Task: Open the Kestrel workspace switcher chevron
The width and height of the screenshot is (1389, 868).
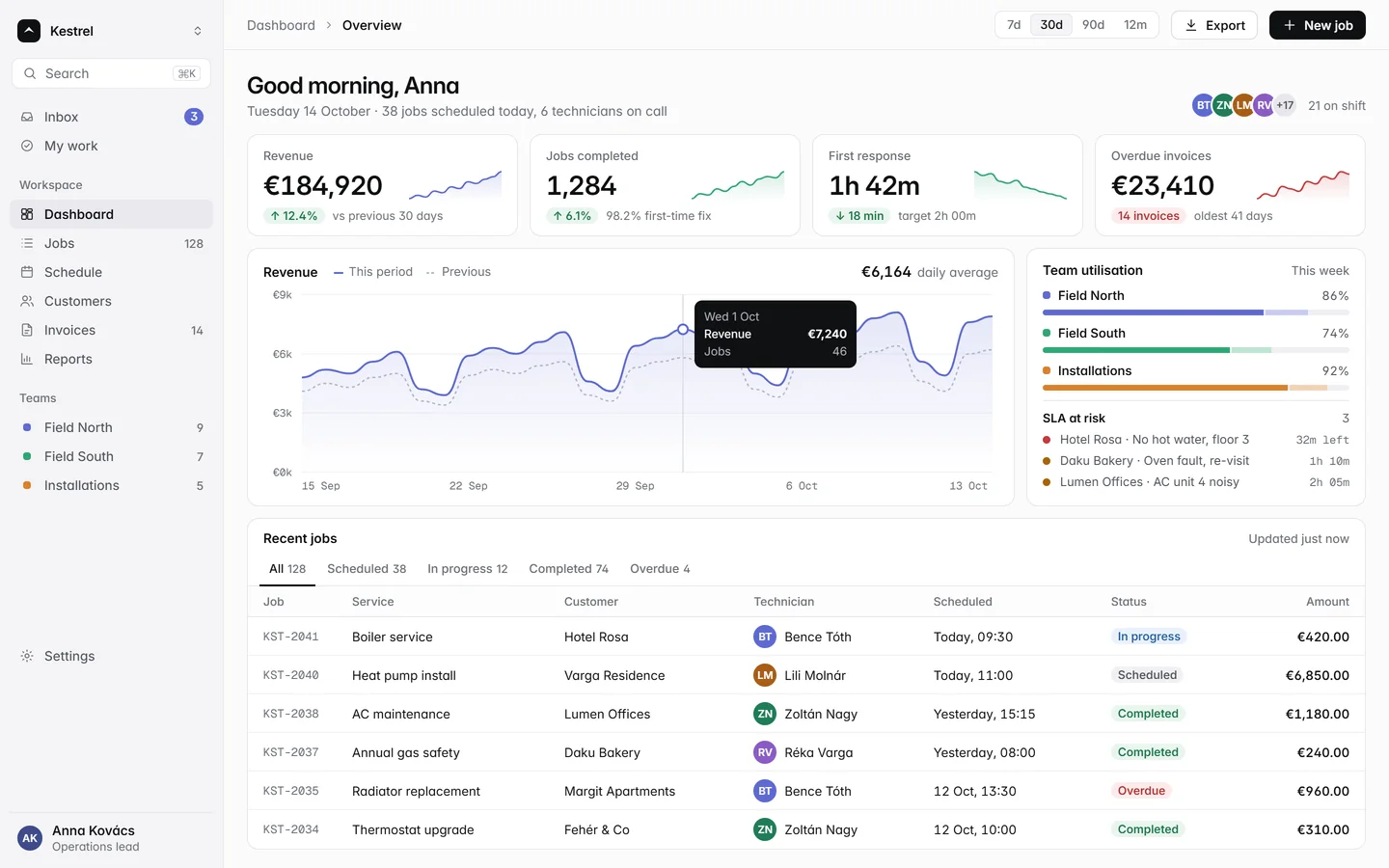Action: click(198, 31)
